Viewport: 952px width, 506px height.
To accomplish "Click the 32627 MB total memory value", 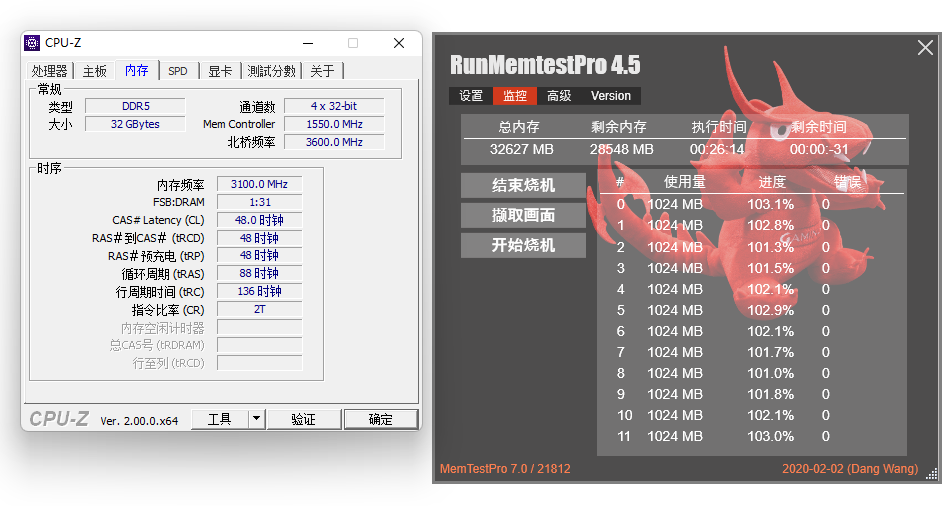I will (522, 149).
